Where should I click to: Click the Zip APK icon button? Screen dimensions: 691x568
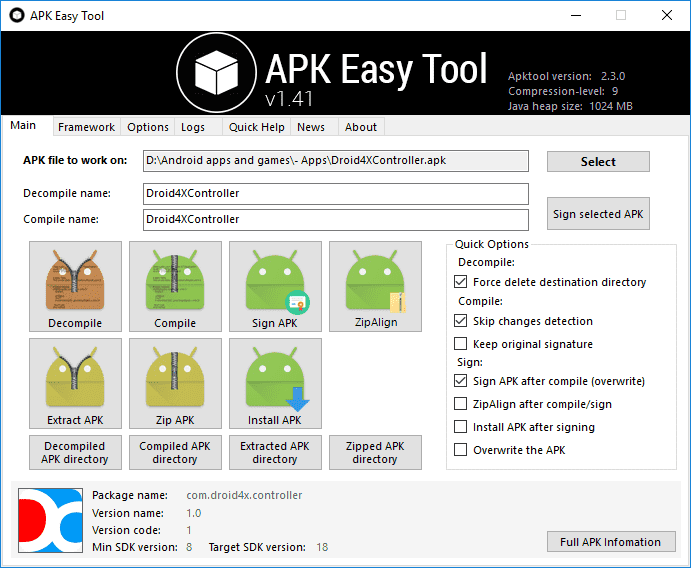click(x=175, y=383)
